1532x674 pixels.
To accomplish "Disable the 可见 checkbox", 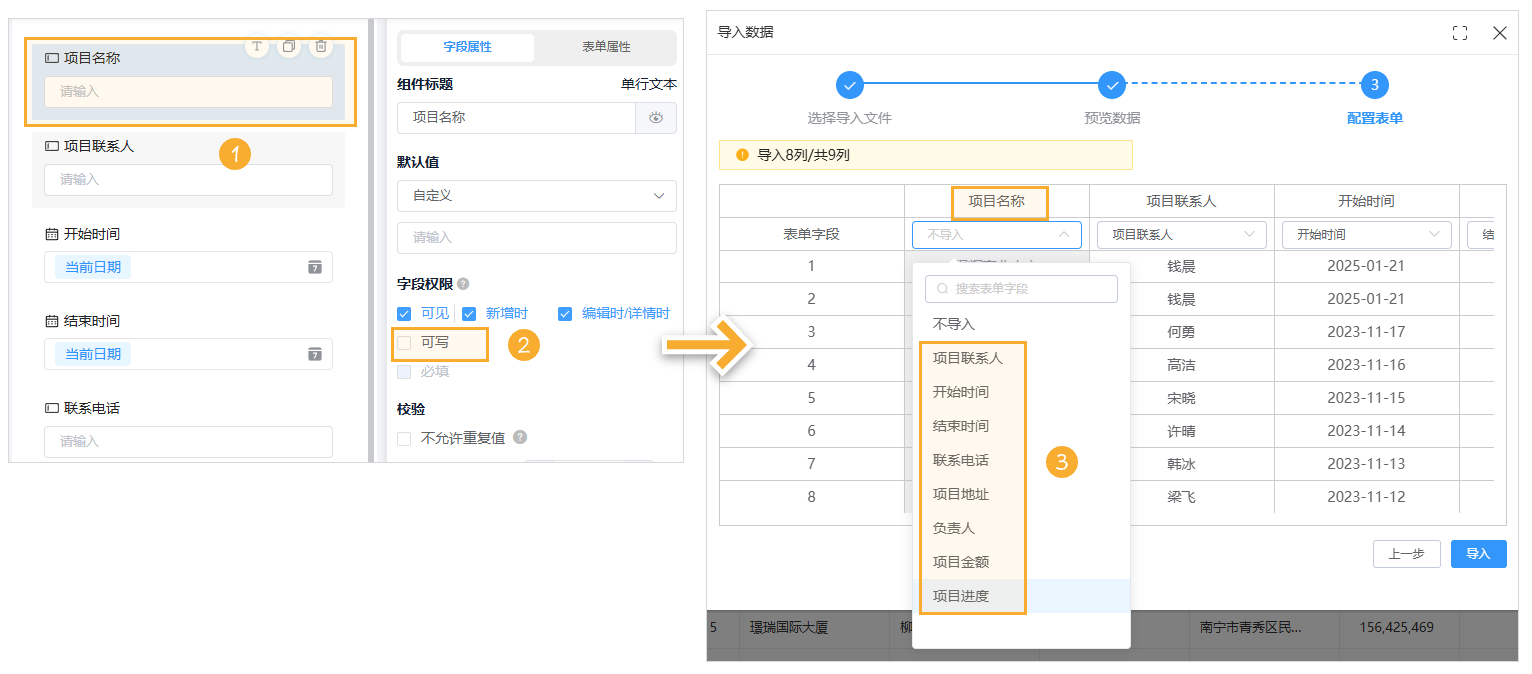I will 404,313.
